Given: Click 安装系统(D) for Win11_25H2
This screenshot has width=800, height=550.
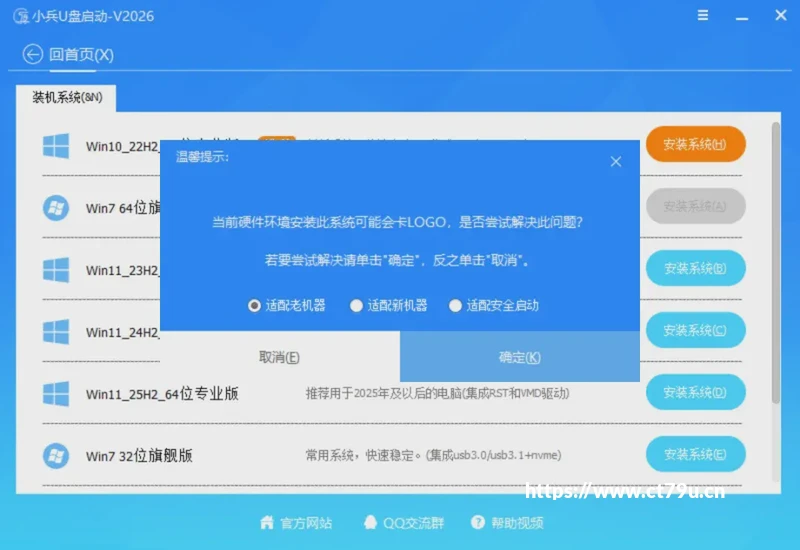Looking at the screenshot, I should point(695,392).
